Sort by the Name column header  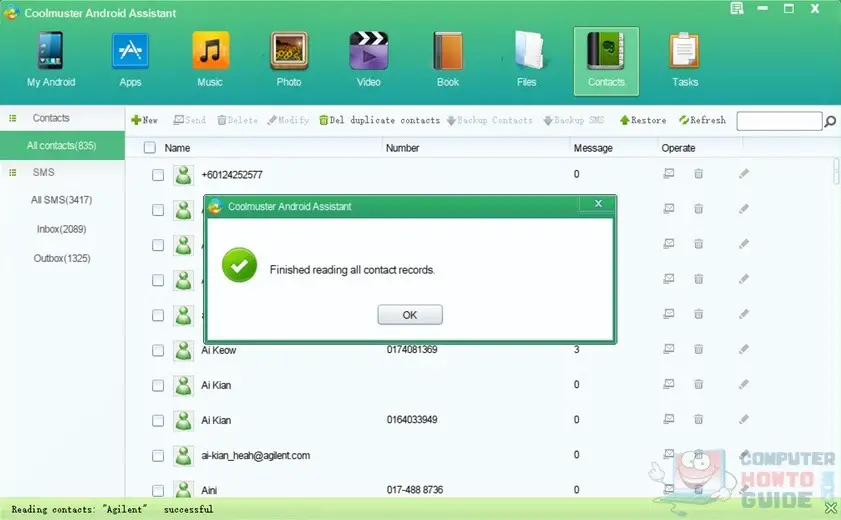pos(177,148)
